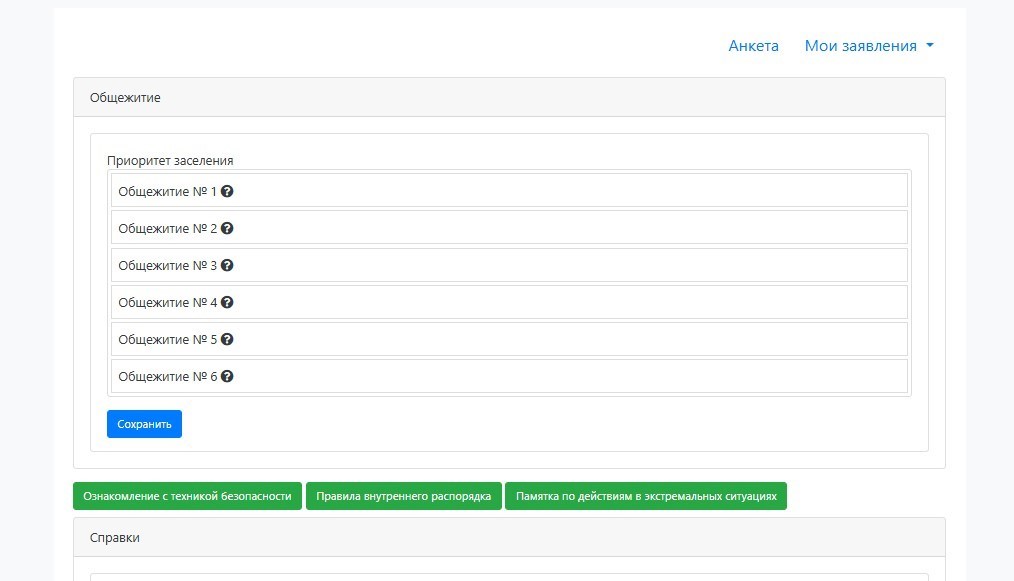Open Правила внутреннего распорядка
The height and width of the screenshot is (581, 1014).
404,496
